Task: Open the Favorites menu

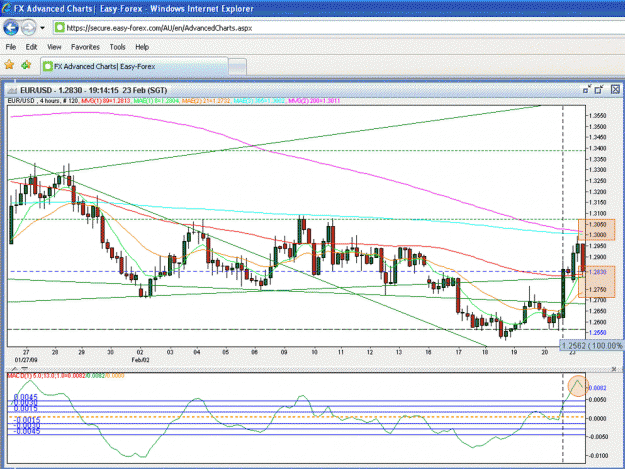Action: point(85,47)
